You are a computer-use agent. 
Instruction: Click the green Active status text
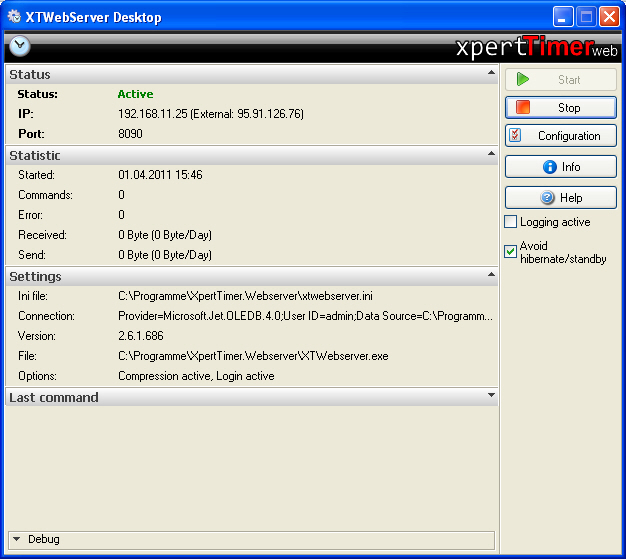135,94
